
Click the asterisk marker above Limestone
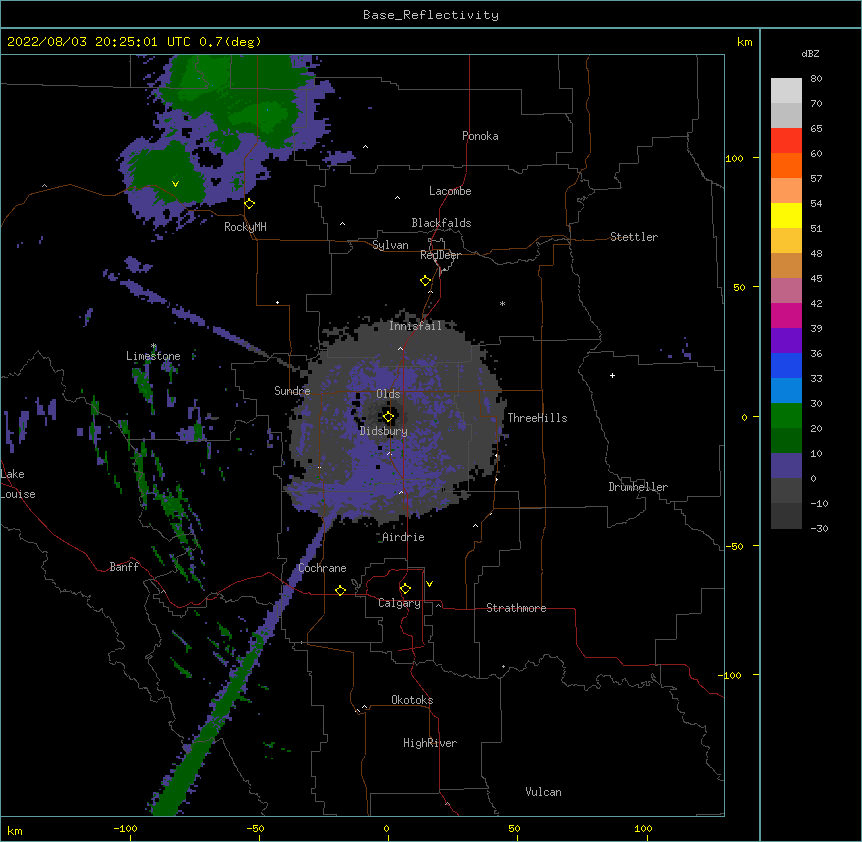pyautogui.click(x=154, y=346)
